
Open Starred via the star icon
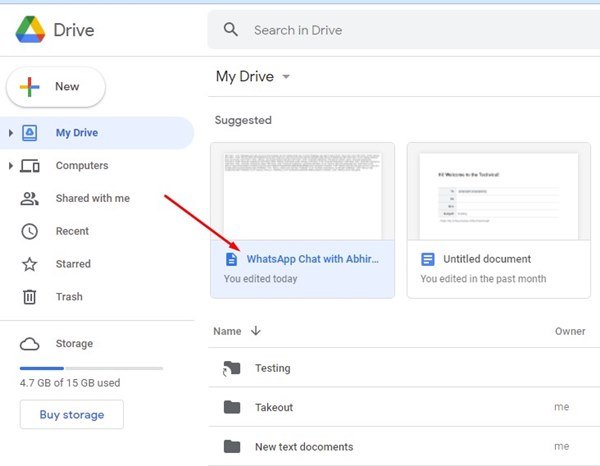pos(29,264)
